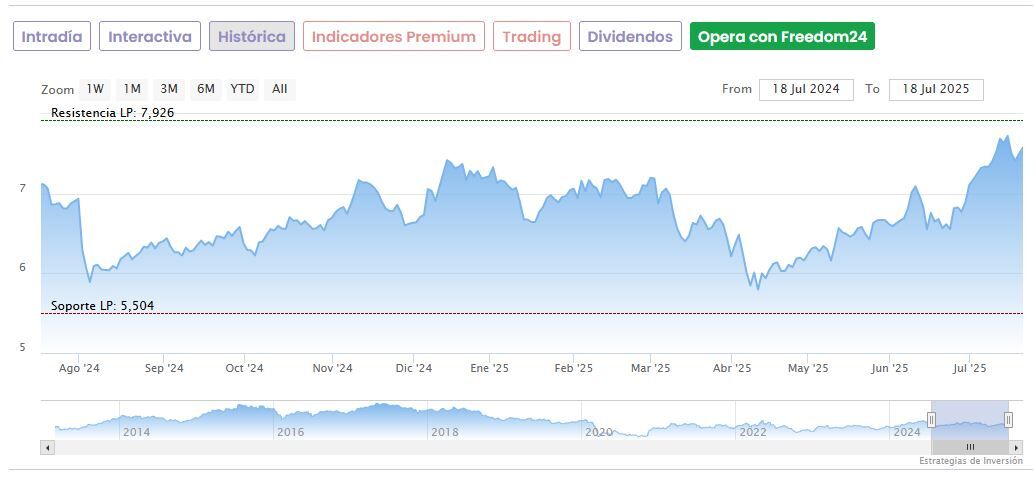The width and height of the screenshot is (1036, 477).
Task: Open the Interactiva tab
Action: coord(150,37)
